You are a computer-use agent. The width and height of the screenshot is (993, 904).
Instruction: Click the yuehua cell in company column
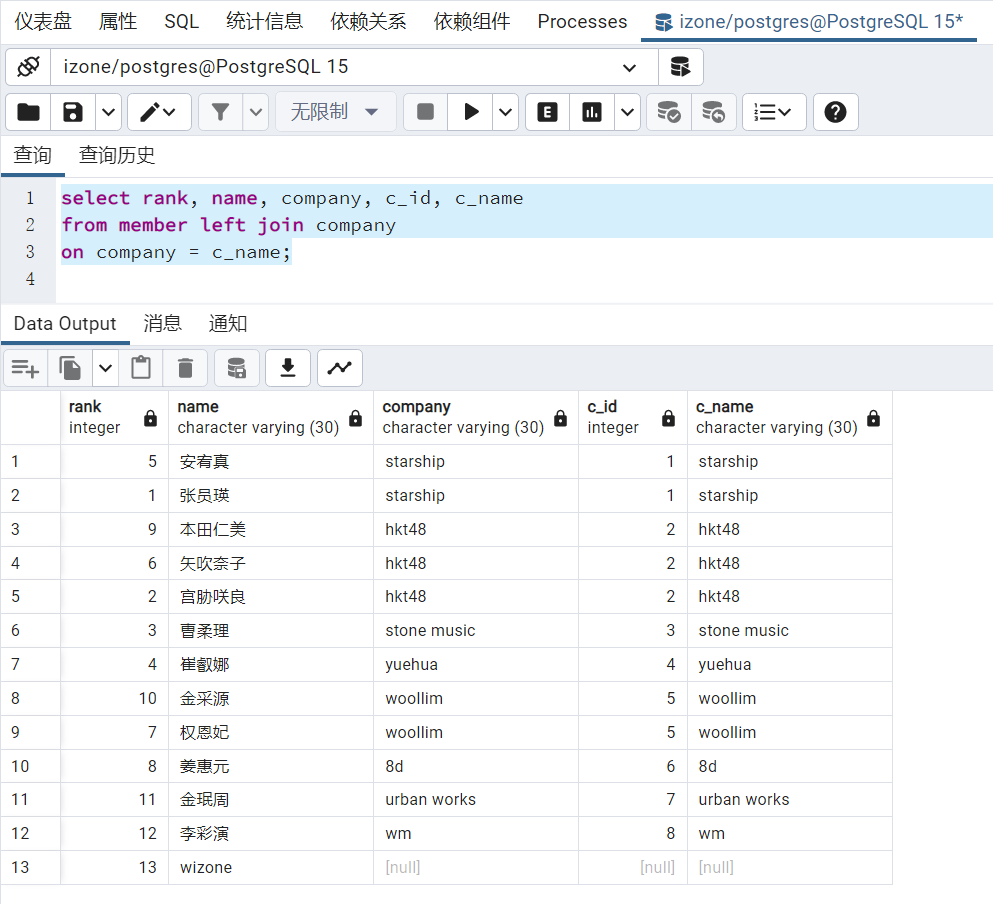click(x=476, y=665)
